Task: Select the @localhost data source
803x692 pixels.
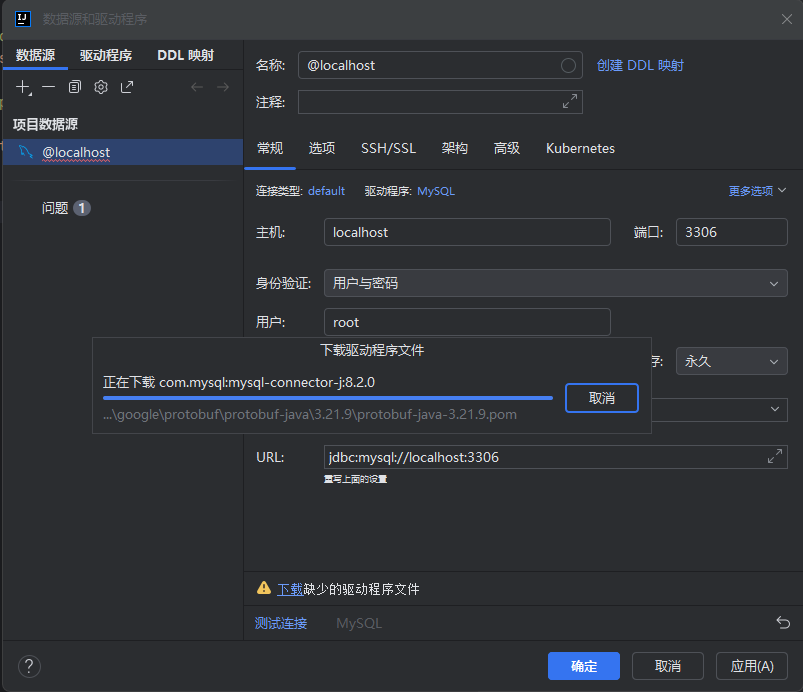Action: [x=76, y=153]
